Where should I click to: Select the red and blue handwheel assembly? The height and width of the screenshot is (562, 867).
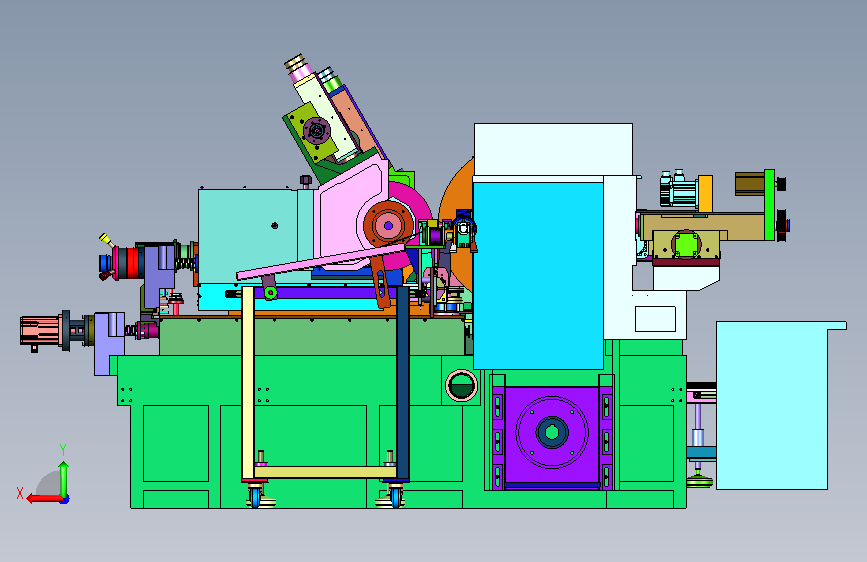123,262
